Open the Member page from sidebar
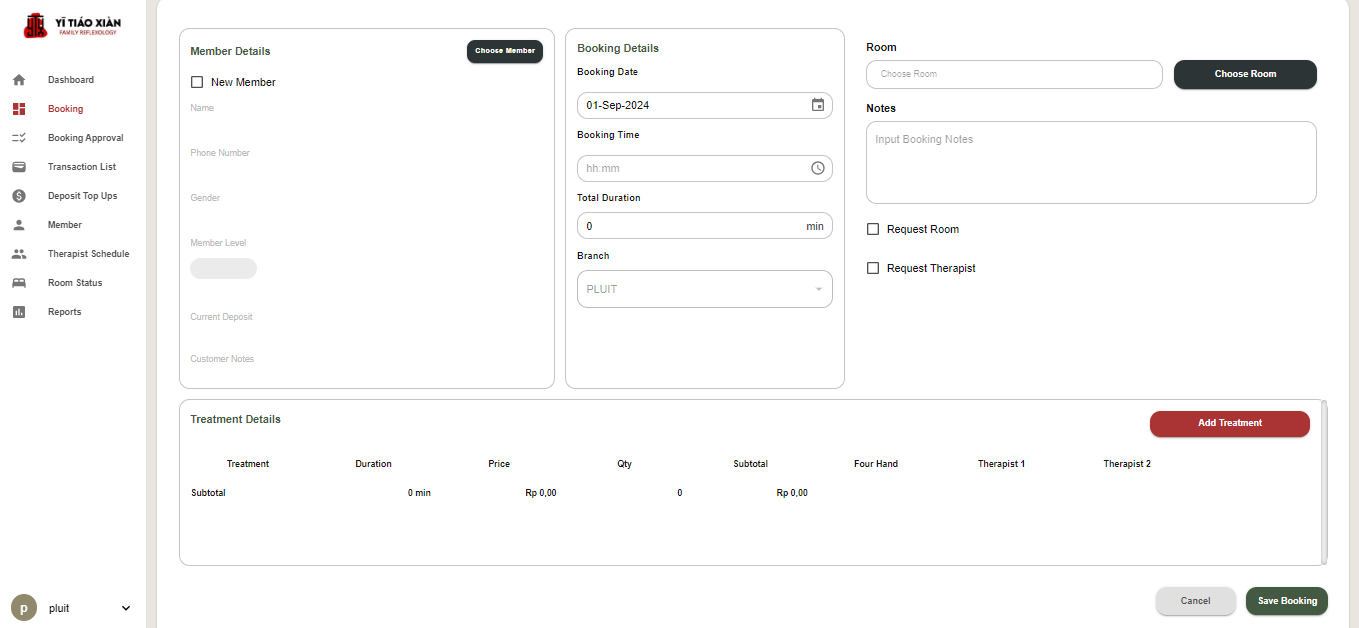Screen dimensions: 1359x628 65,225
